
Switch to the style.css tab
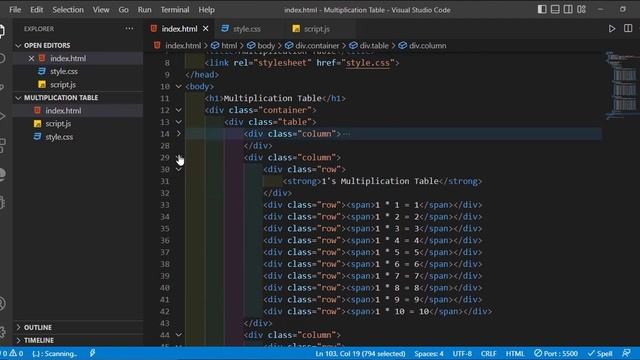[247, 29]
